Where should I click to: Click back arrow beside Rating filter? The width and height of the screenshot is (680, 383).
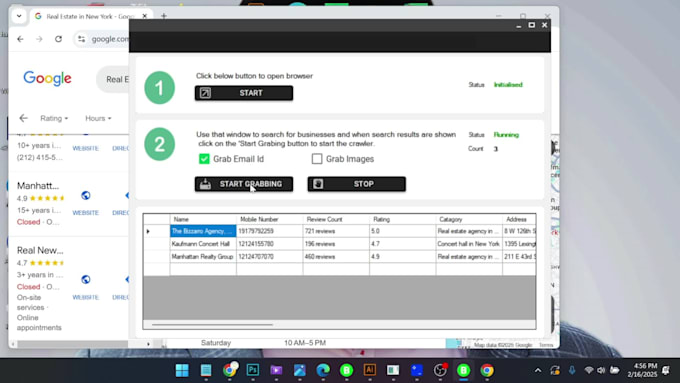23,118
